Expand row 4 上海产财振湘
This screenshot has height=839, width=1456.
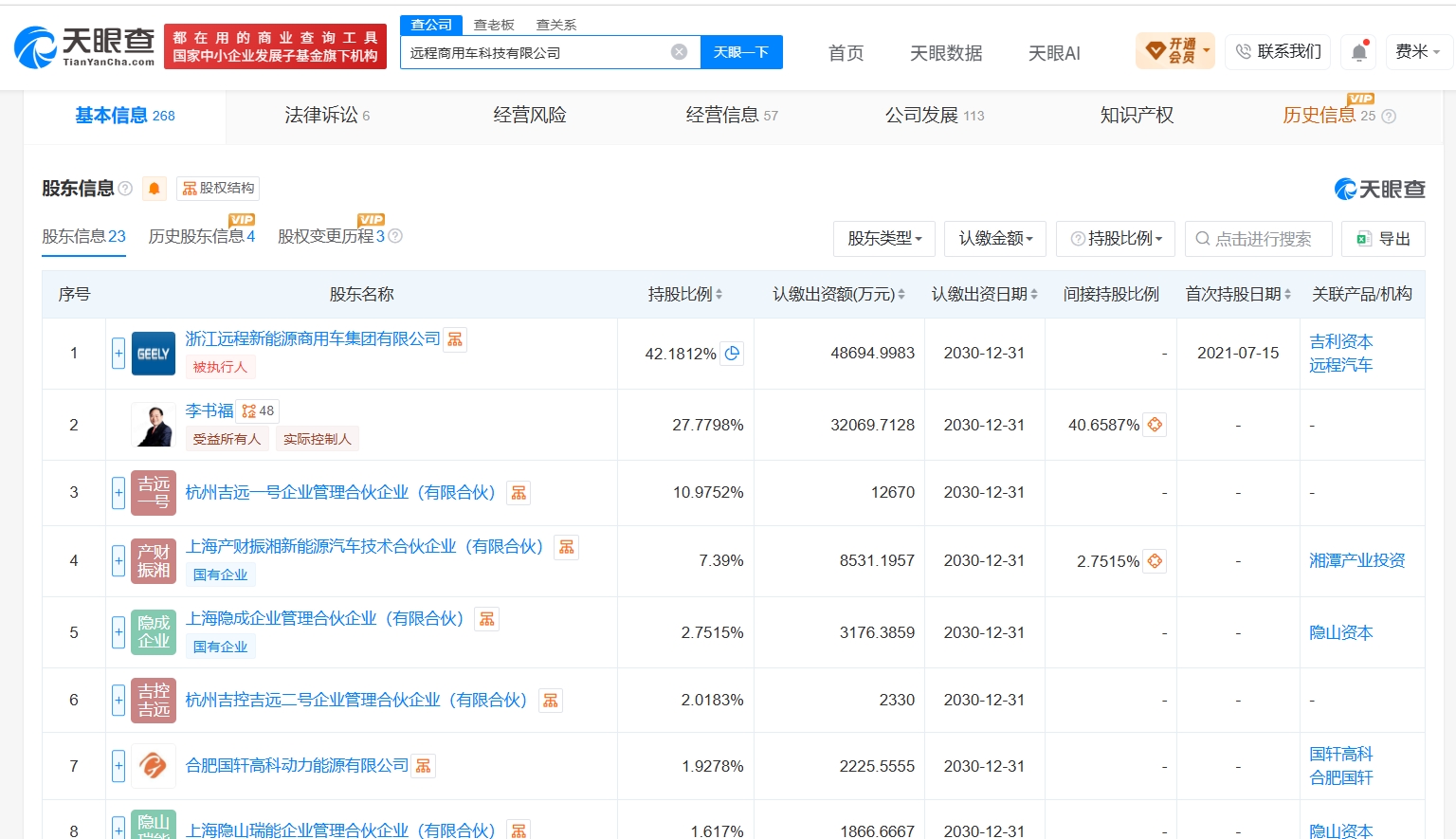tap(118, 561)
